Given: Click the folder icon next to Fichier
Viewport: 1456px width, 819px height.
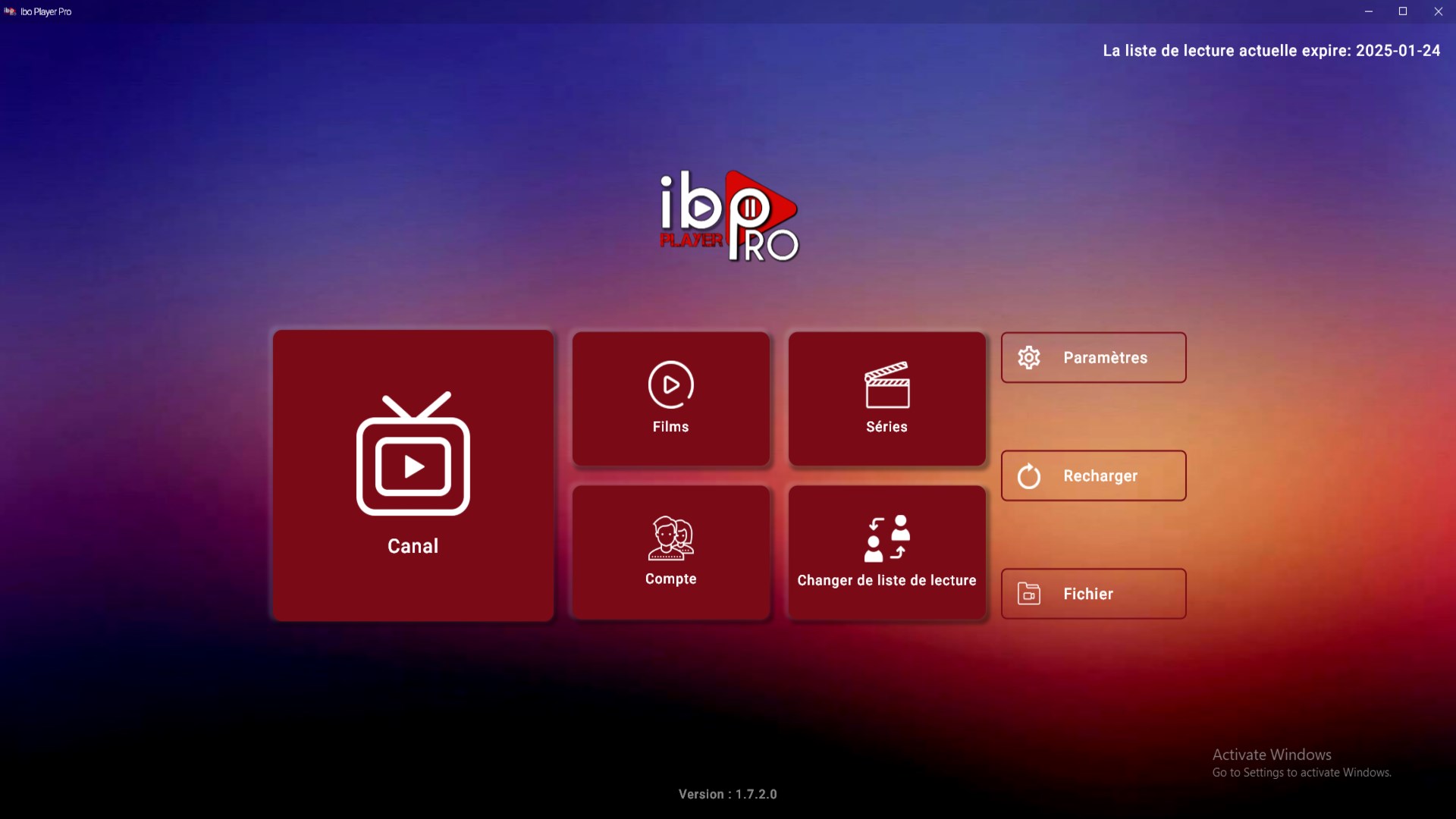Looking at the screenshot, I should click(1029, 594).
